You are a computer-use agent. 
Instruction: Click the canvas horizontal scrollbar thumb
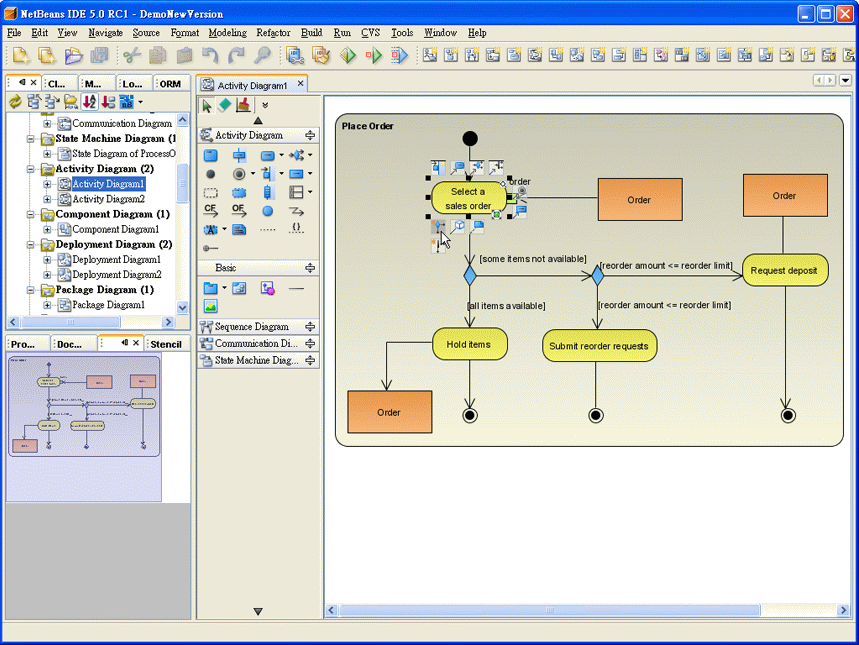pos(549,610)
